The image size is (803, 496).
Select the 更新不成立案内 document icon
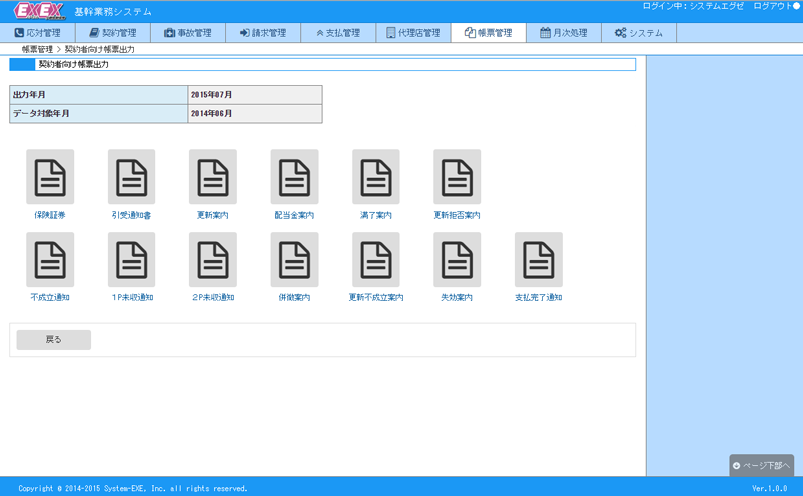[x=376, y=260]
